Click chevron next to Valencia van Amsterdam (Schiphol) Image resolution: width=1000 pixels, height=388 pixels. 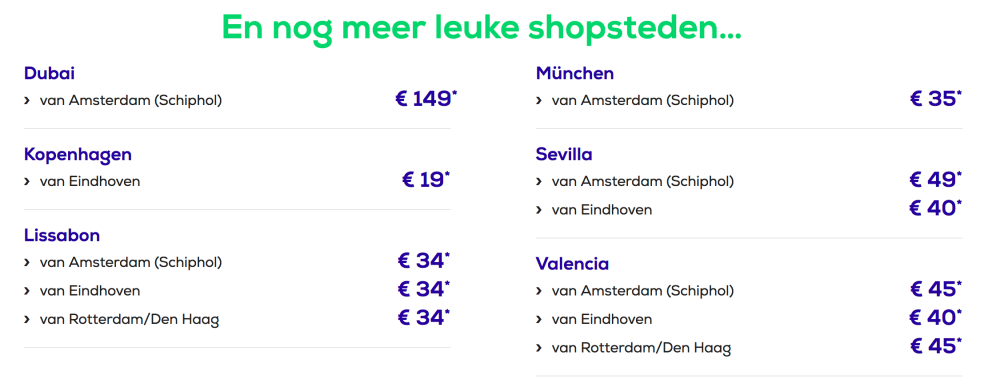click(x=540, y=292)
